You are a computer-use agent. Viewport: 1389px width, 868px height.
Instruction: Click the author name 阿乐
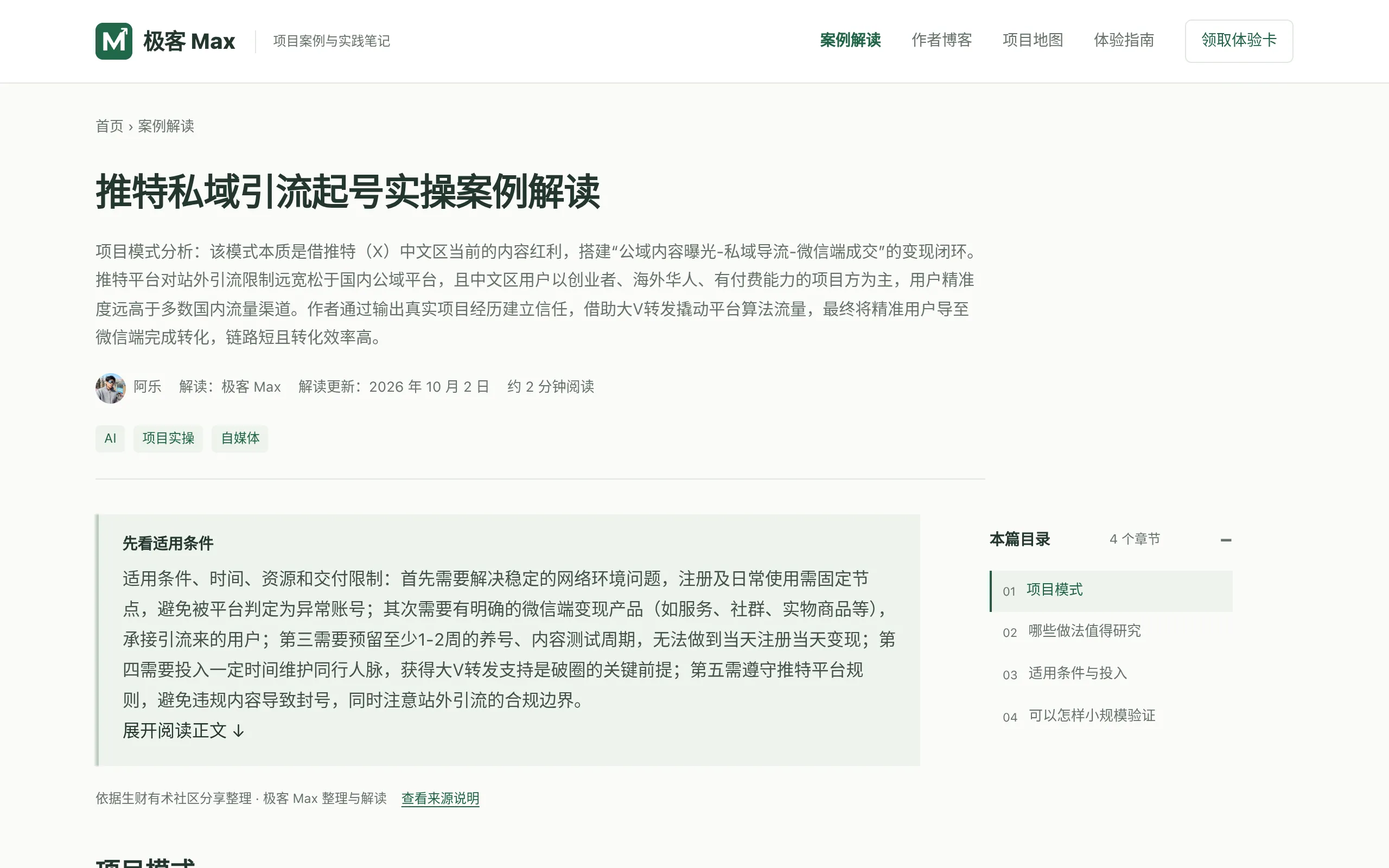point(148,387)
